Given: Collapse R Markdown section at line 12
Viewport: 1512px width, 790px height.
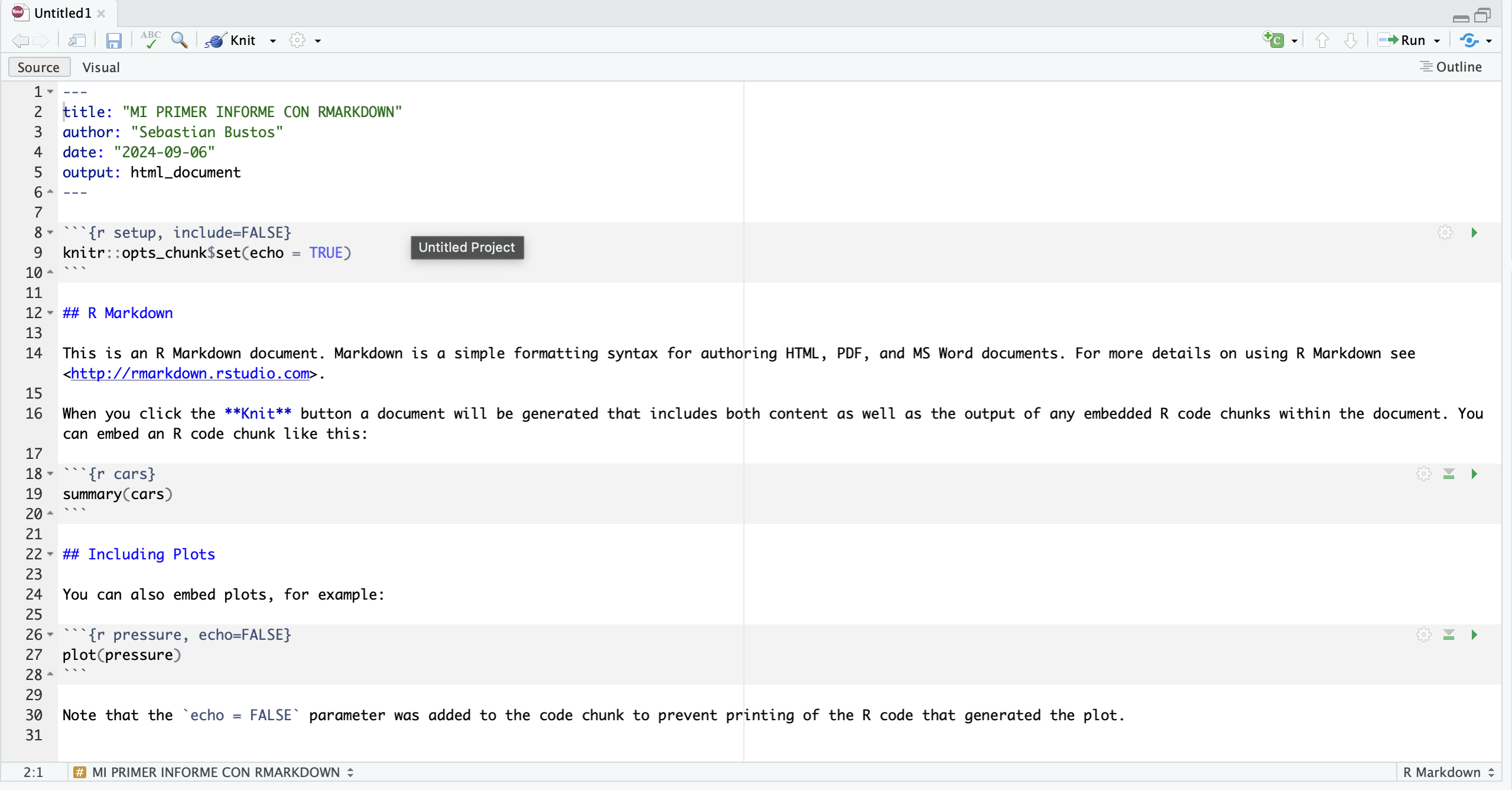Looking at the screenshot, I should click(50, 313).
